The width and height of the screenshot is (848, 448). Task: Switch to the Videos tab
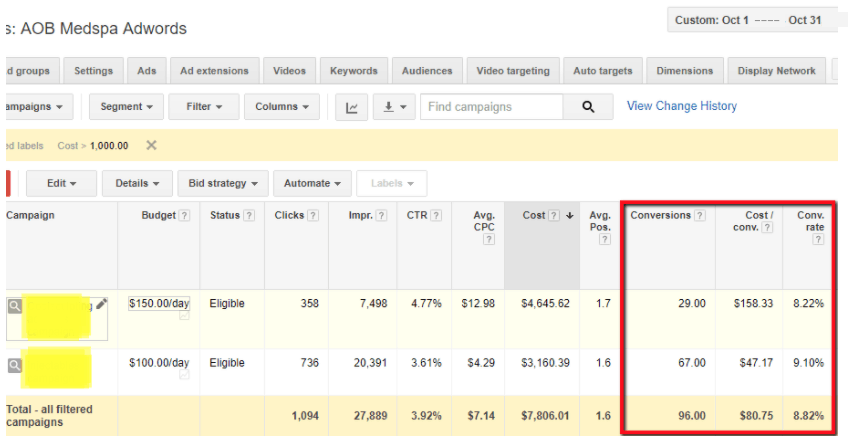289,71
